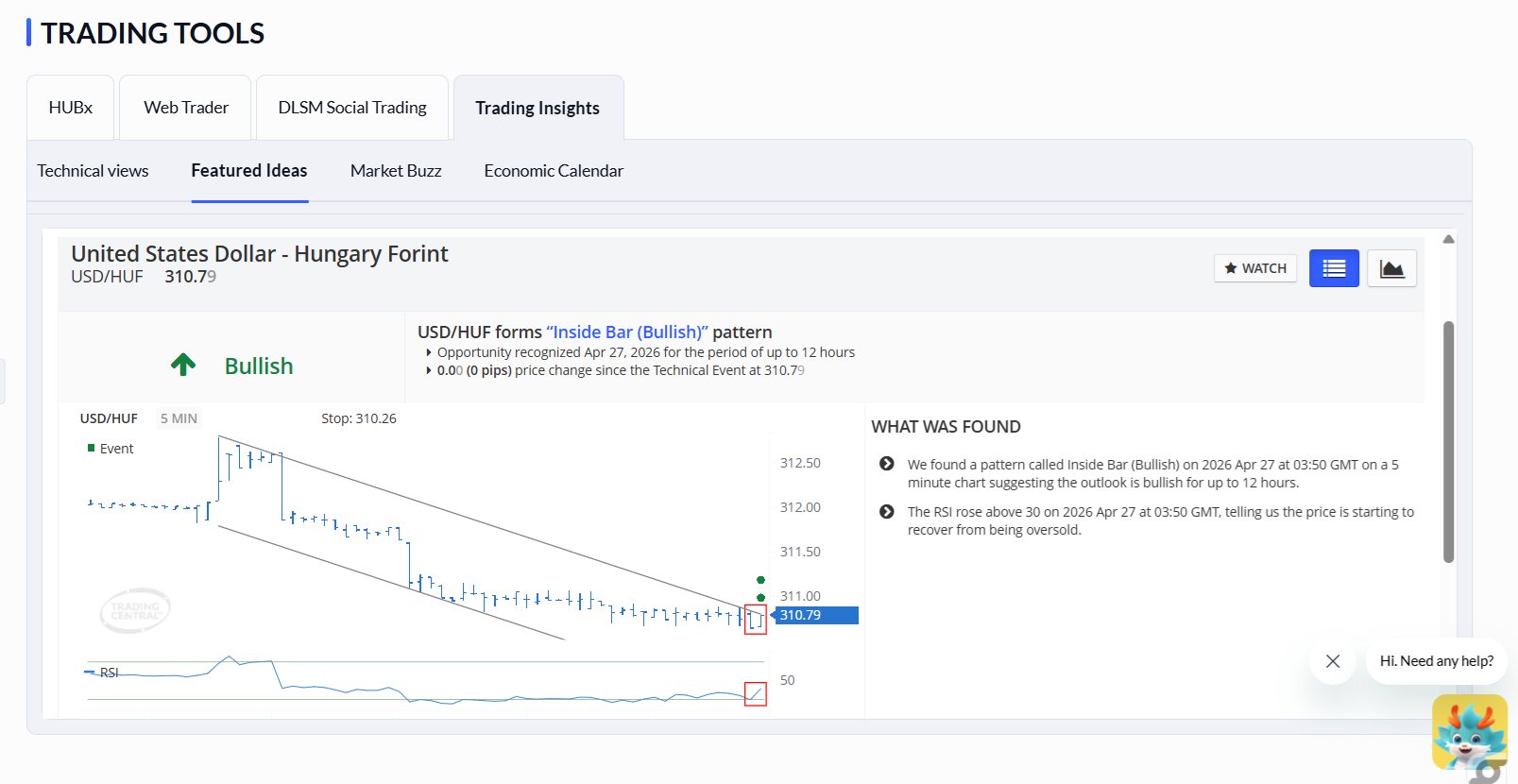
Task: Click the green bullish up arrow
Action: [x=183, y=365]
